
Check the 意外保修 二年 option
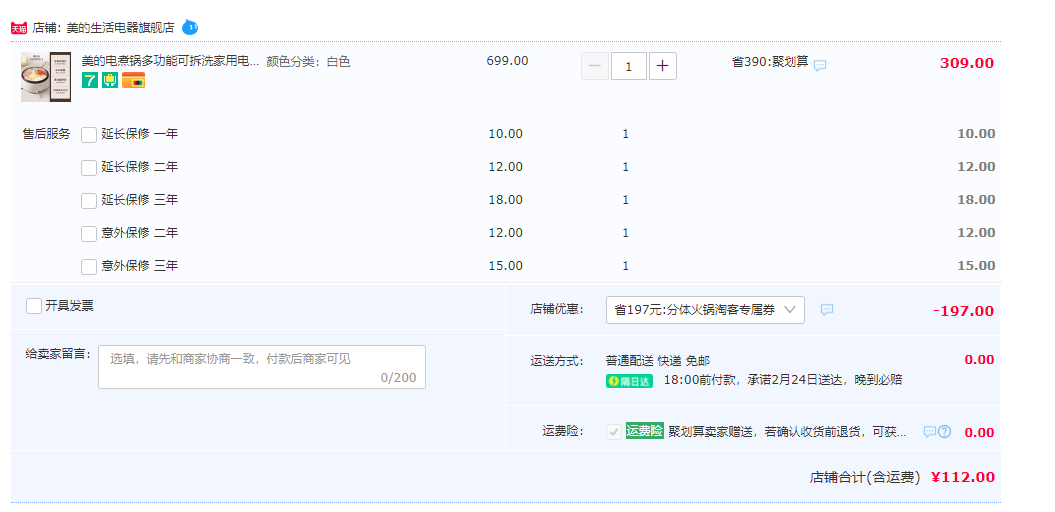click(89, 233)
